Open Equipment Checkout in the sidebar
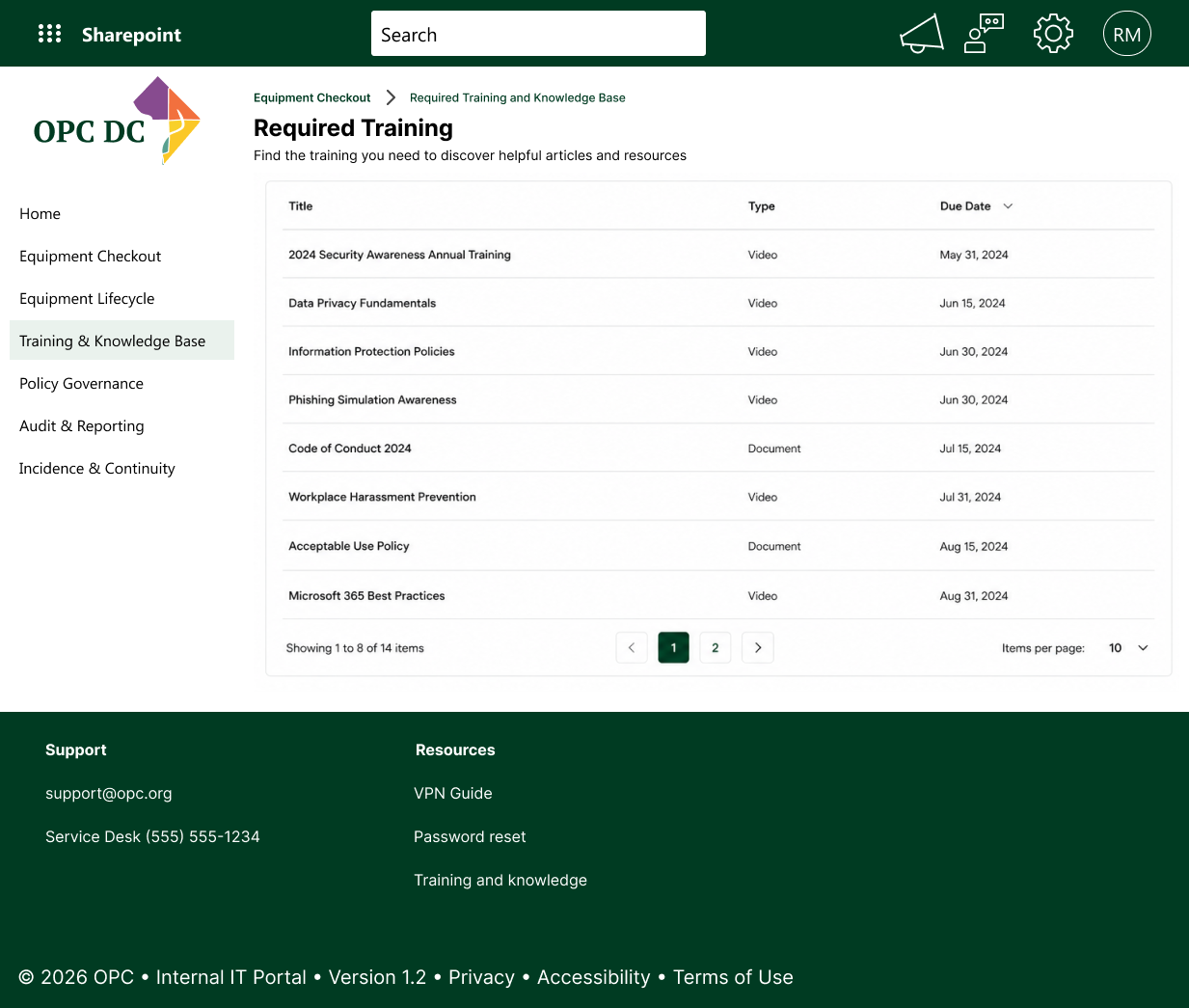This screenshot has height=1008, width=1189. (x=90, y=257)
